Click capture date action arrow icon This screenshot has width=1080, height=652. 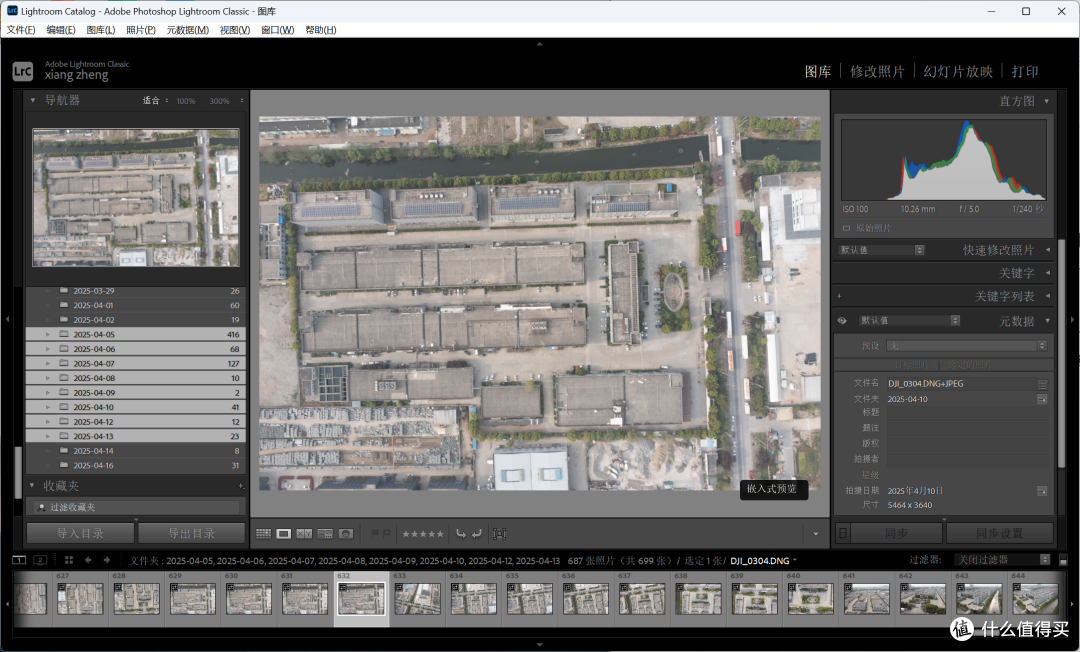click(1042, 491)
